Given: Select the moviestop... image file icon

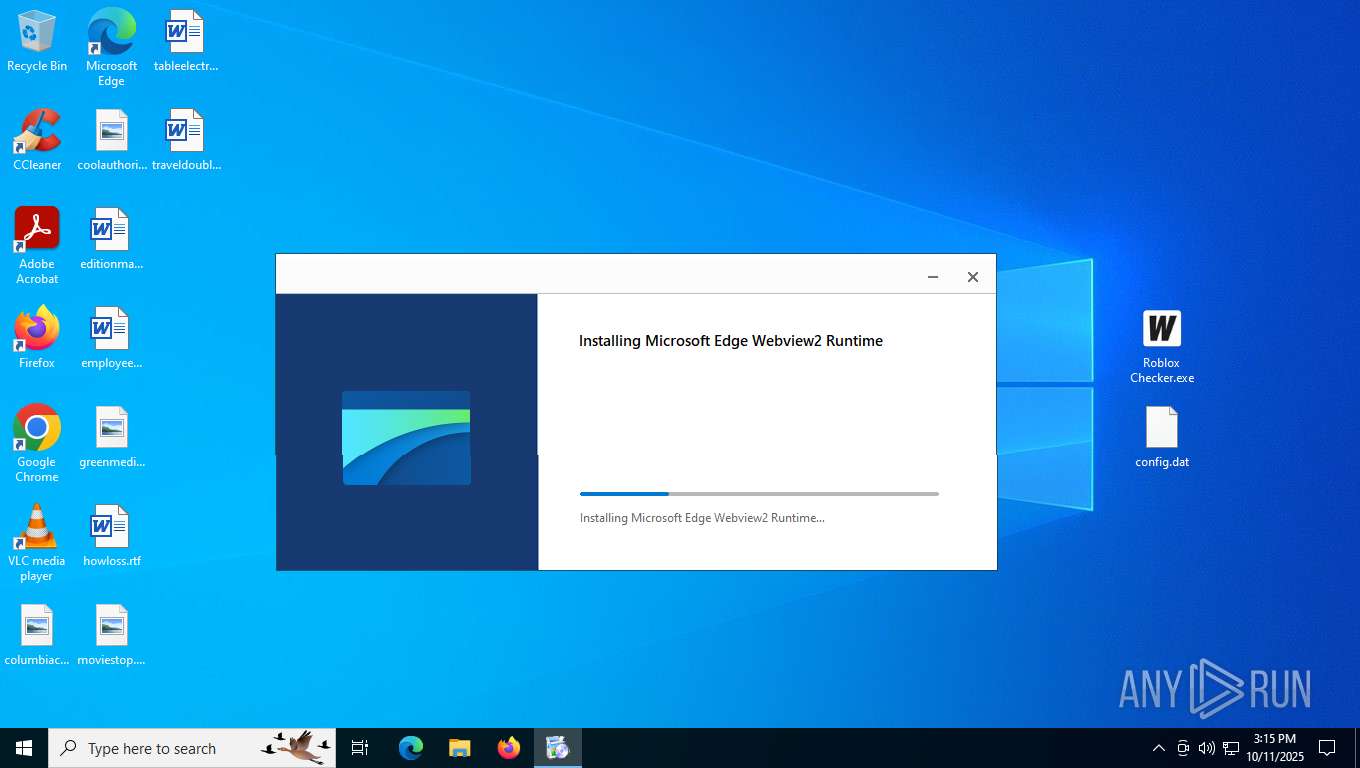Looking at the screenshot, I should (x=111, y=635).
